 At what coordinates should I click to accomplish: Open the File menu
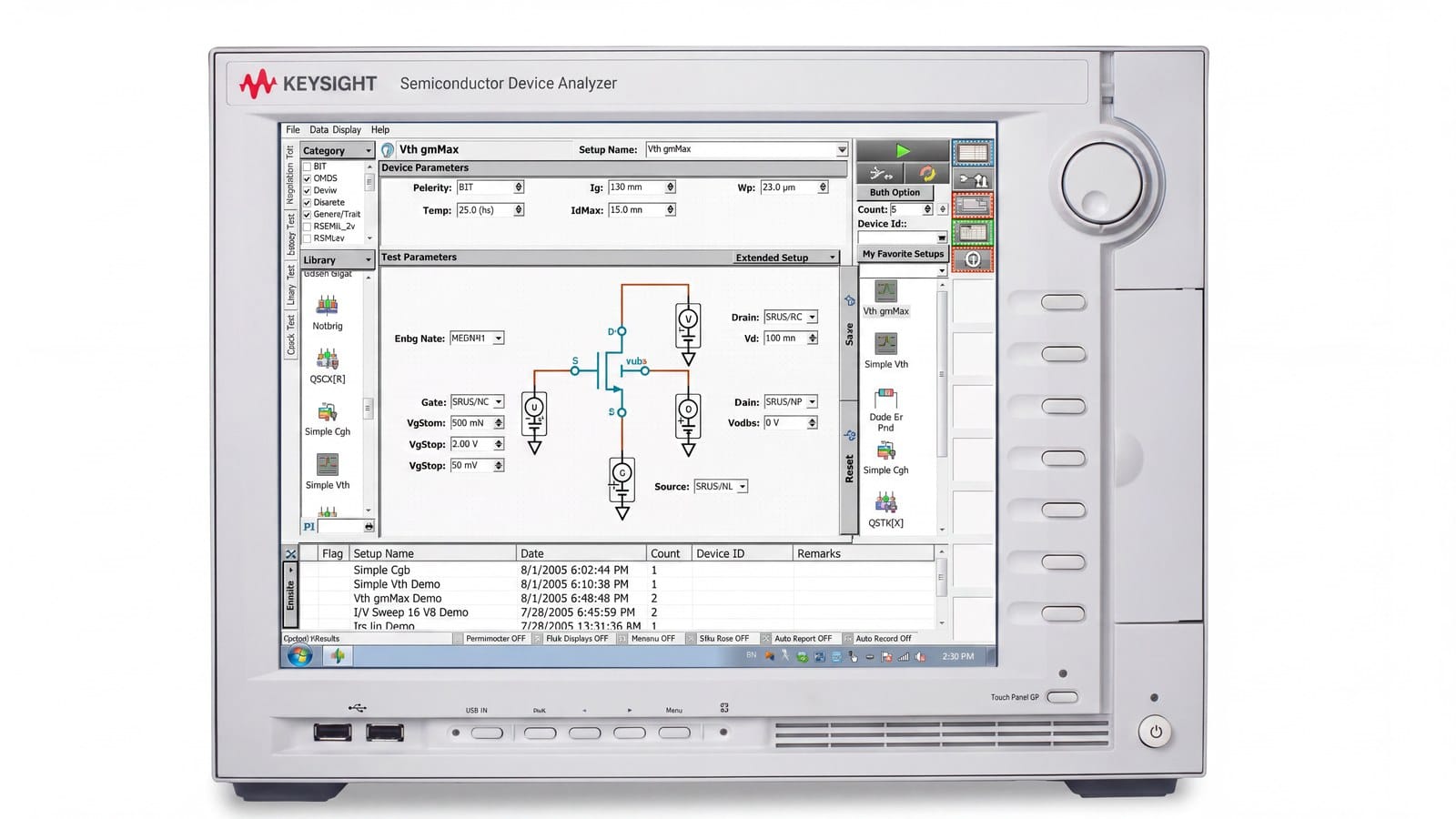(x=293, y=130)
